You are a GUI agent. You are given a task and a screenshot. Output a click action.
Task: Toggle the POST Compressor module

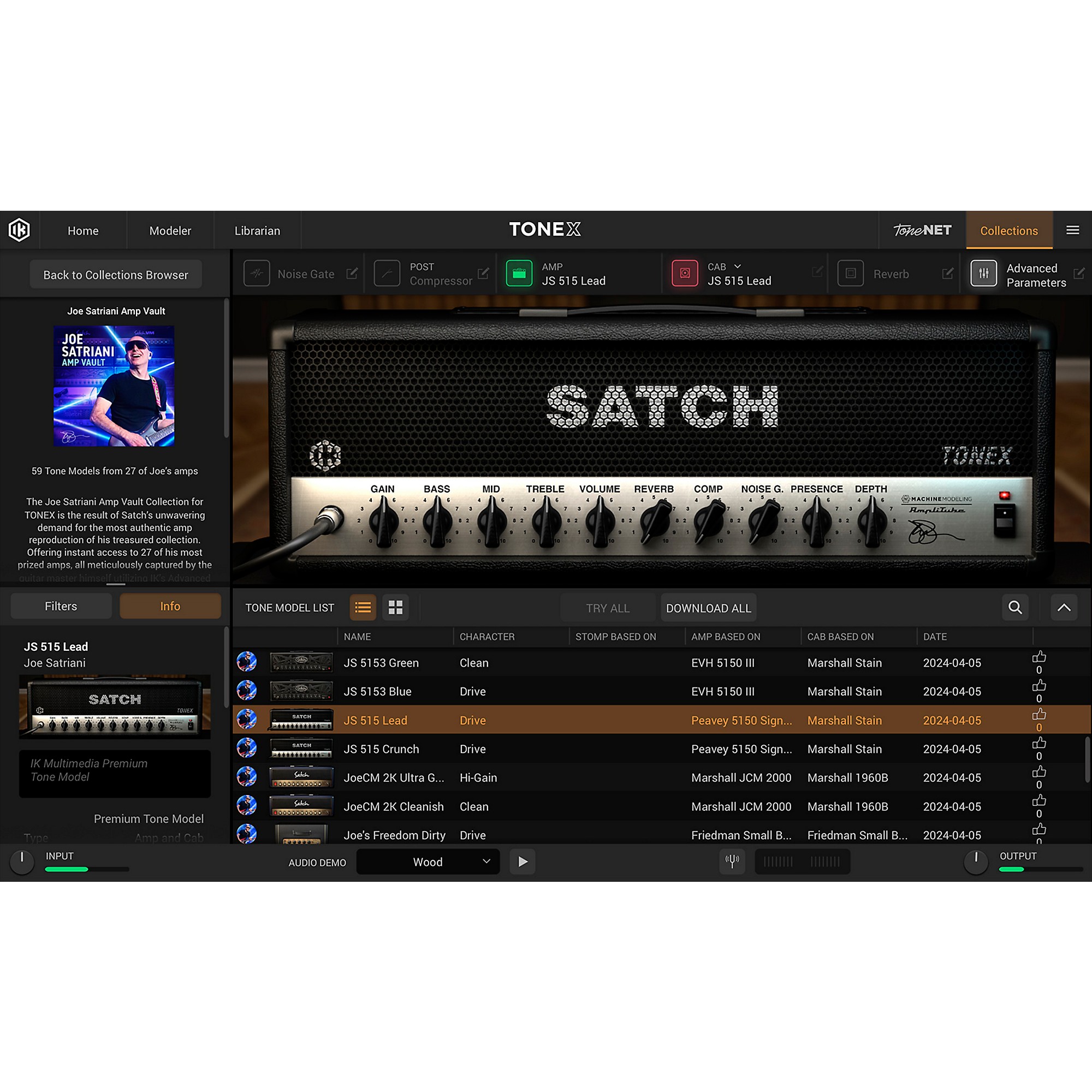387,274
